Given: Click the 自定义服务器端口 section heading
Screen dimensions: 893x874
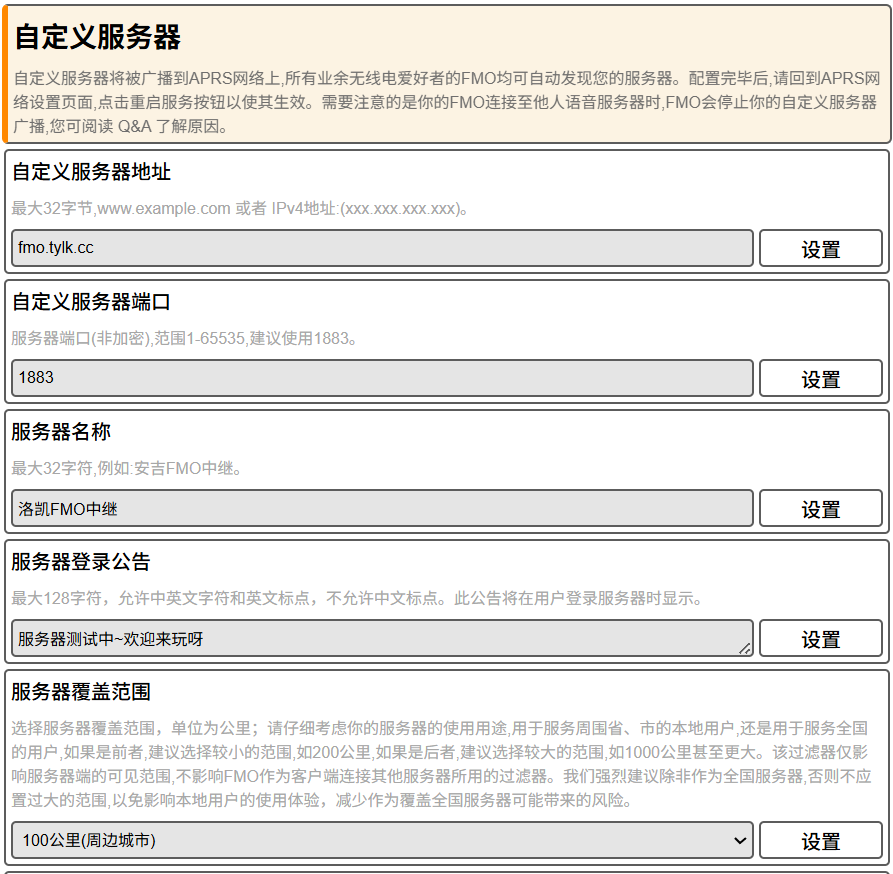Looking at the screenshot, I should (91, 302).
